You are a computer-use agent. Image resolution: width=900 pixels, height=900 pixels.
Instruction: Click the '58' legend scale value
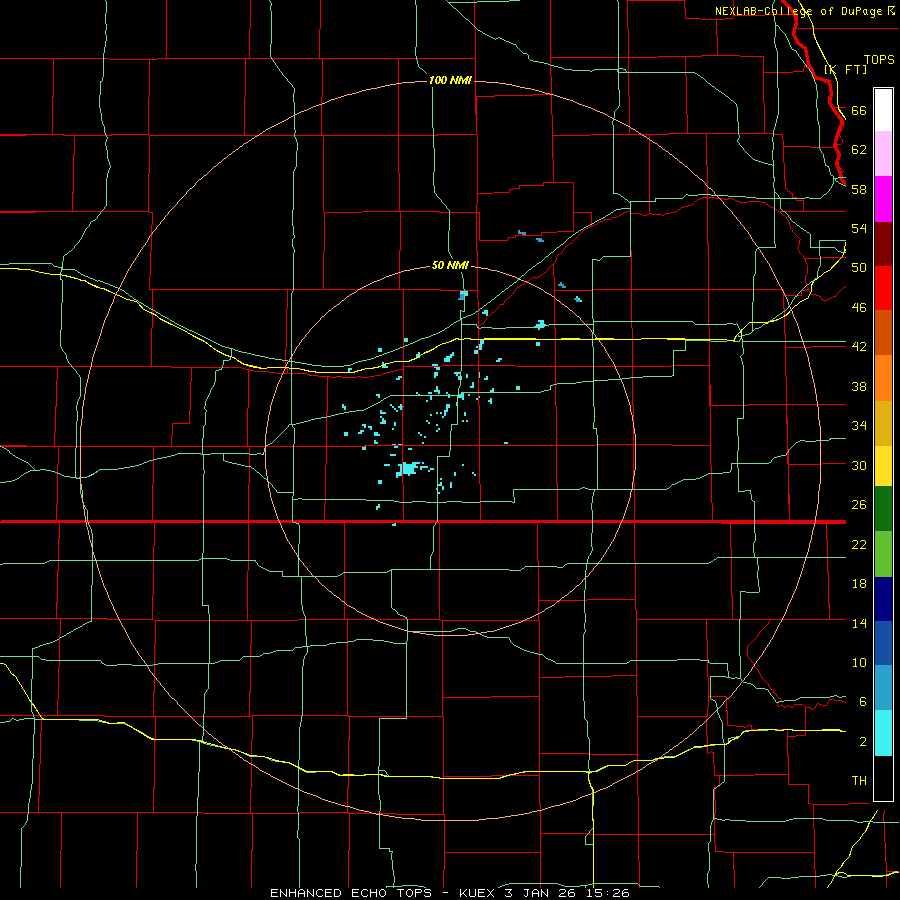pyautogui.click(x=859, y=189)
